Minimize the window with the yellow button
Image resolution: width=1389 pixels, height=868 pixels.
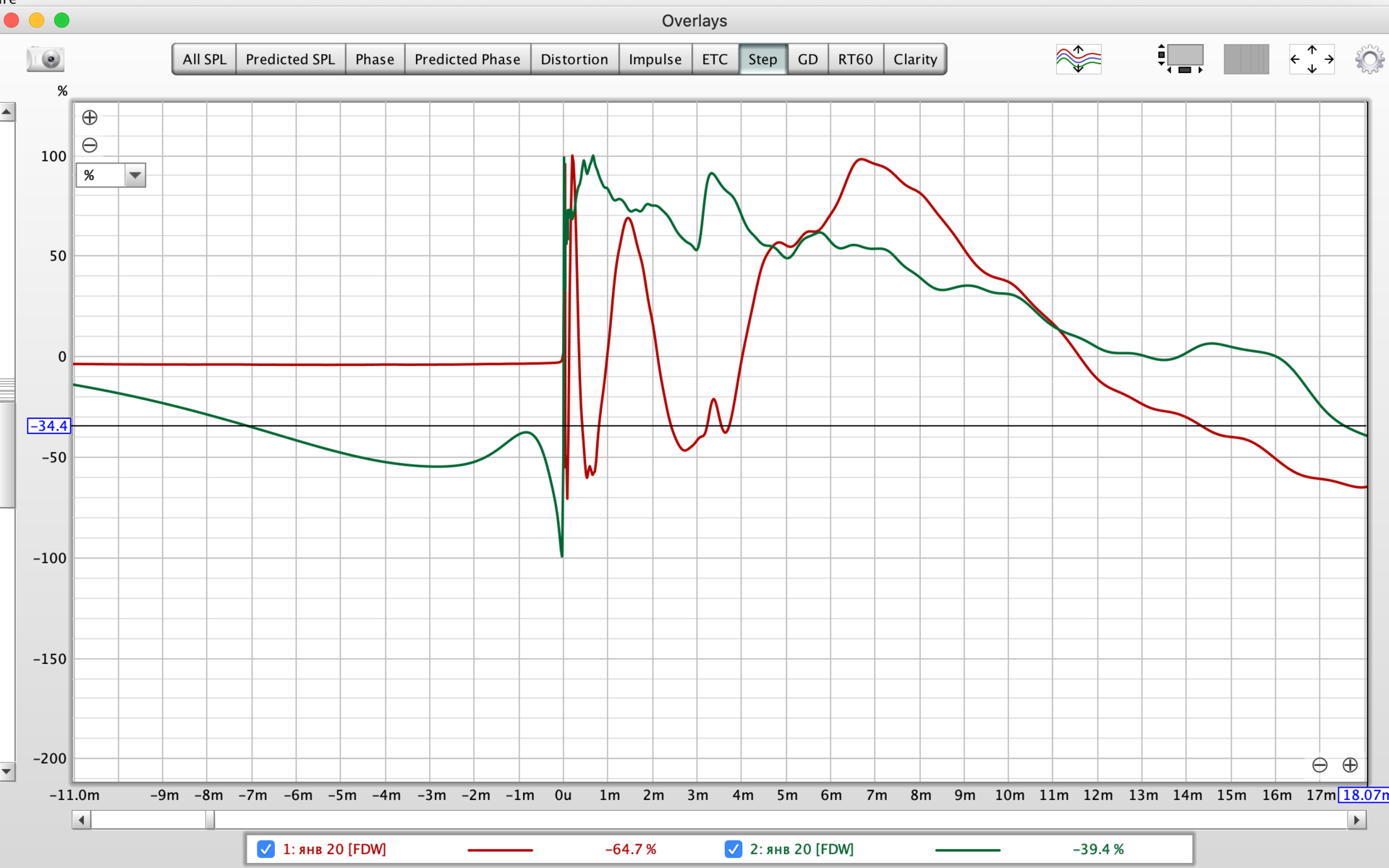(37, 20)
